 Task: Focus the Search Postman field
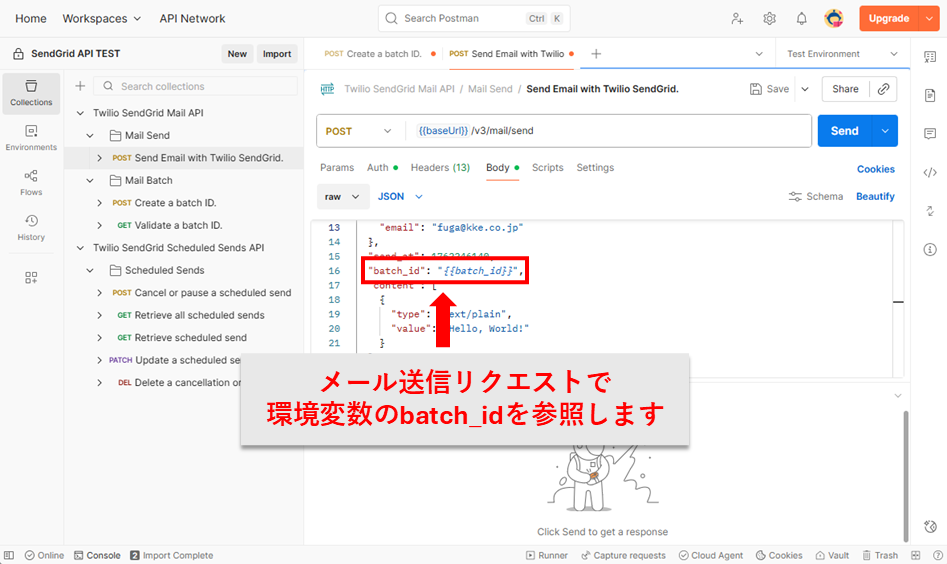point(474,19)
